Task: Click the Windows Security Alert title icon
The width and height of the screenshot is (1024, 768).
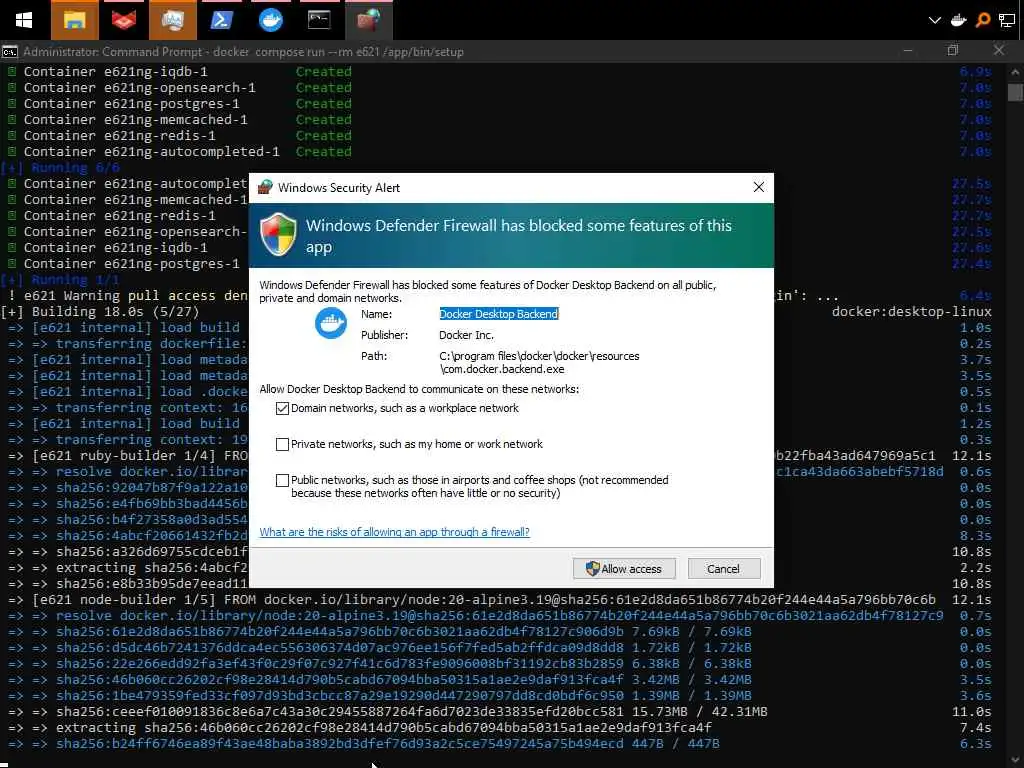Action: (265, 187)
